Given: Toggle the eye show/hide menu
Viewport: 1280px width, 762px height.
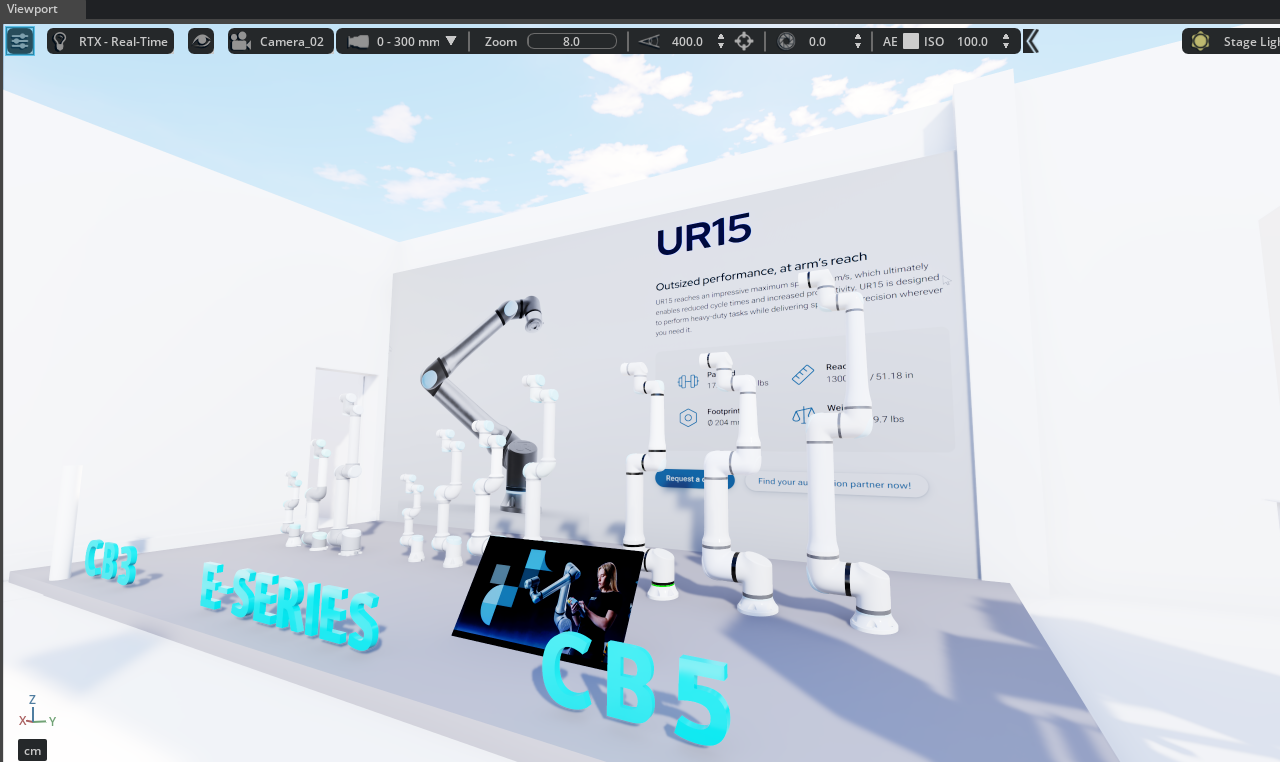Looking at the screenshot, I should pyautogui.click(x=201, y=41).
